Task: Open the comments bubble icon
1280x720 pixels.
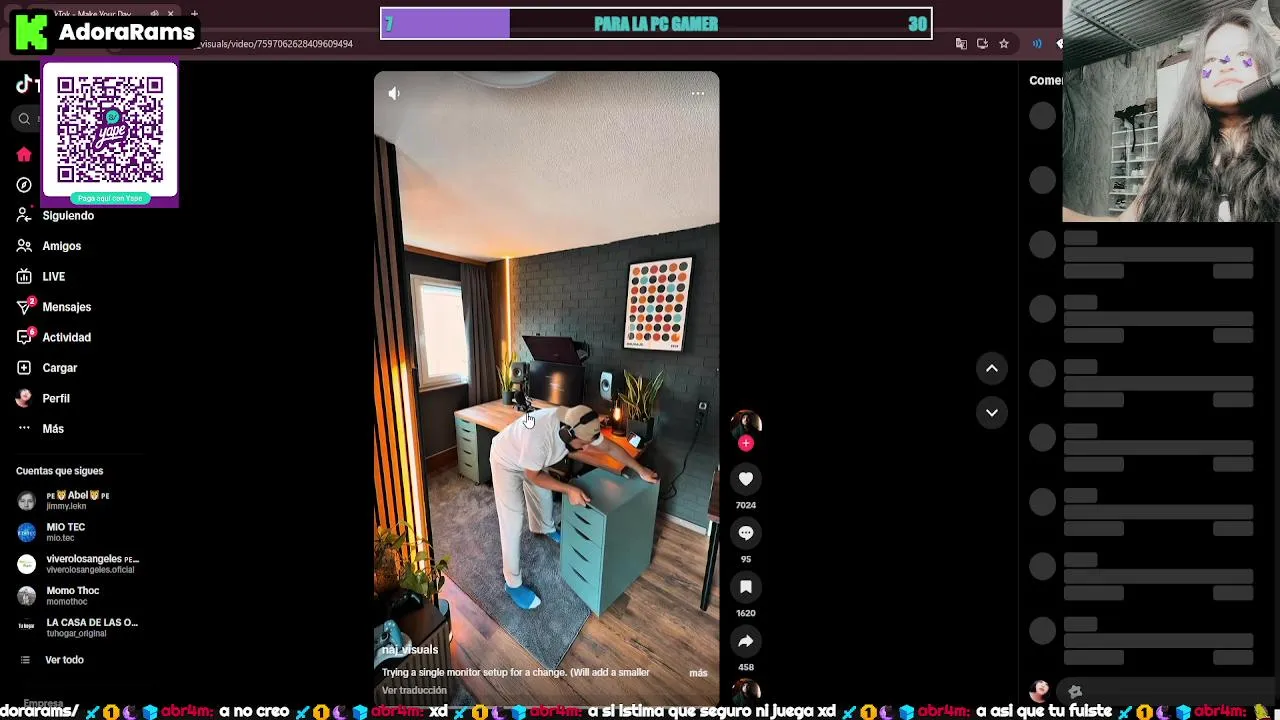Action: tap(746, 533)
